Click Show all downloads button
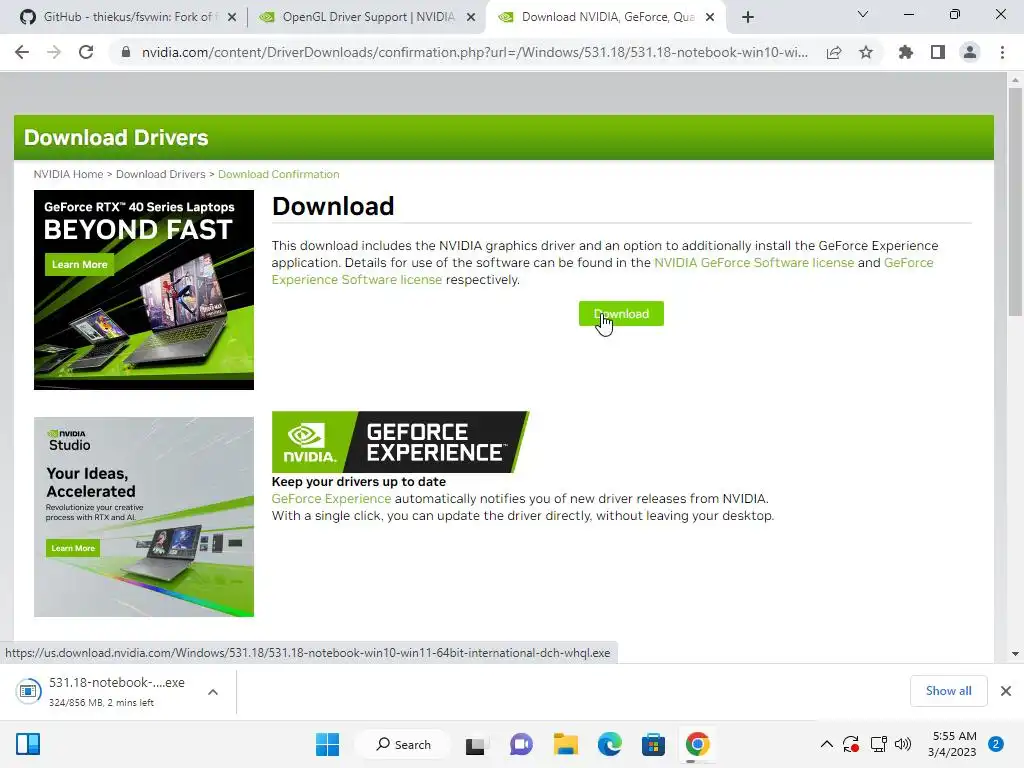1024x768 pixels. (x=948, y=690)
